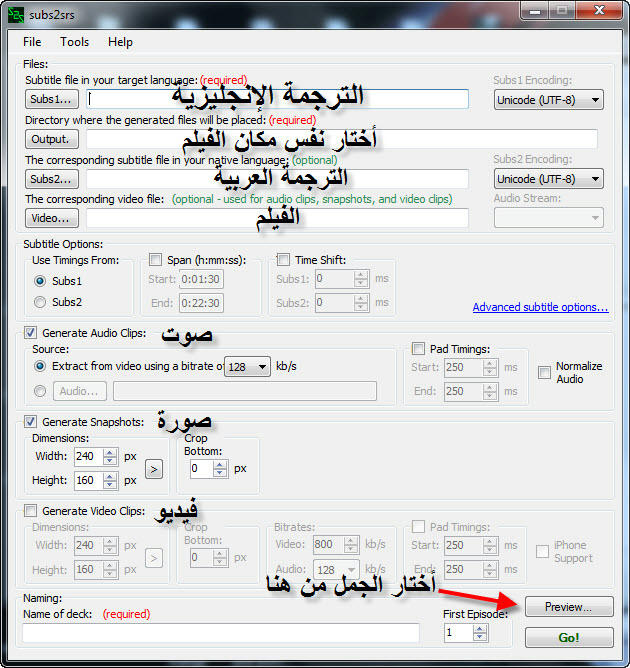Decrease snapshot Height with down arrow

[x=110, y=485]
